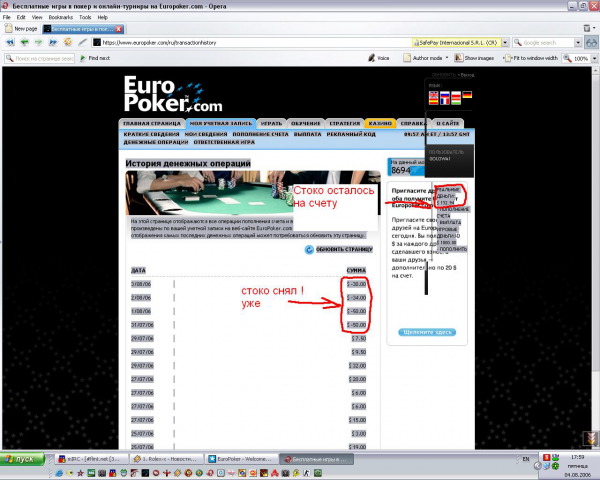Click the wand icon beside Reload
This screenshot has width=600, height=480.
82,42
